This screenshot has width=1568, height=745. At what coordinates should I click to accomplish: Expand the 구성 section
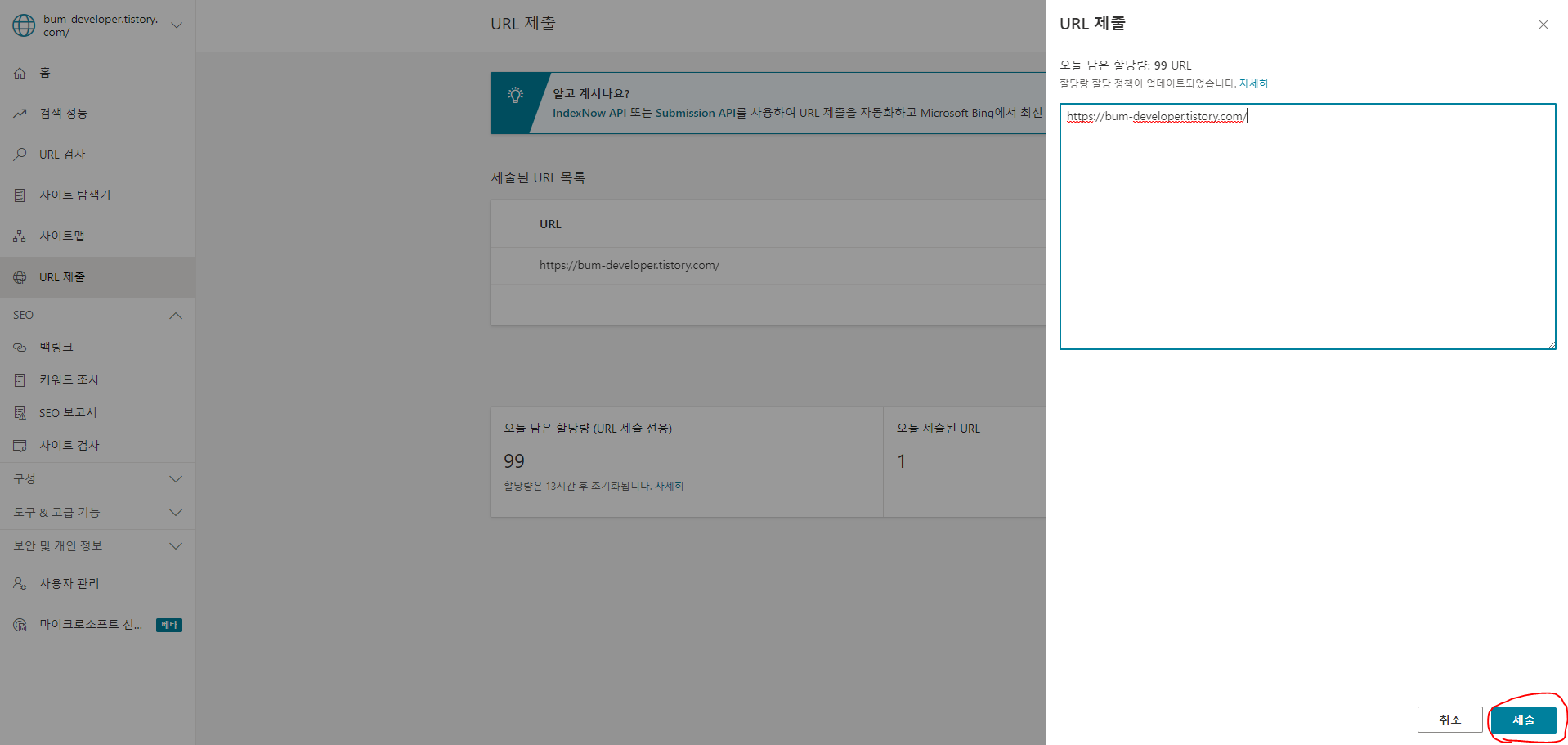pyautogui.click(x=176, y=479)
